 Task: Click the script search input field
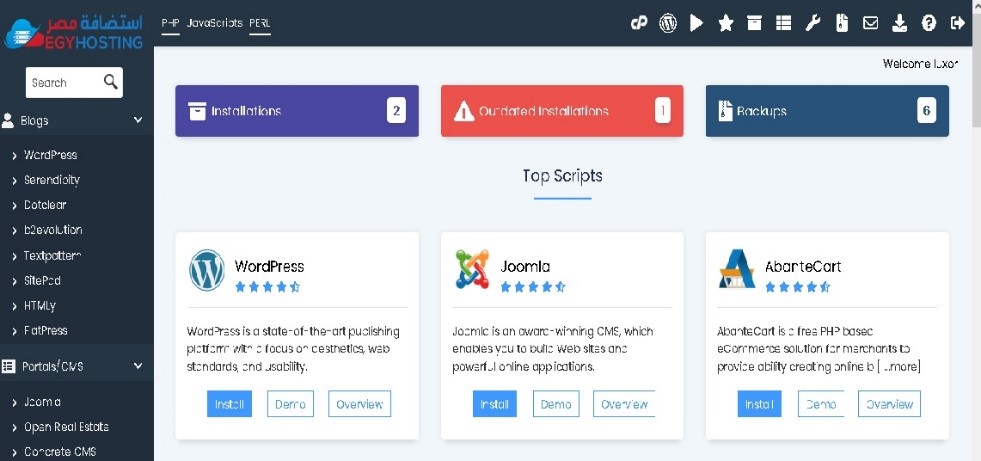62,83
